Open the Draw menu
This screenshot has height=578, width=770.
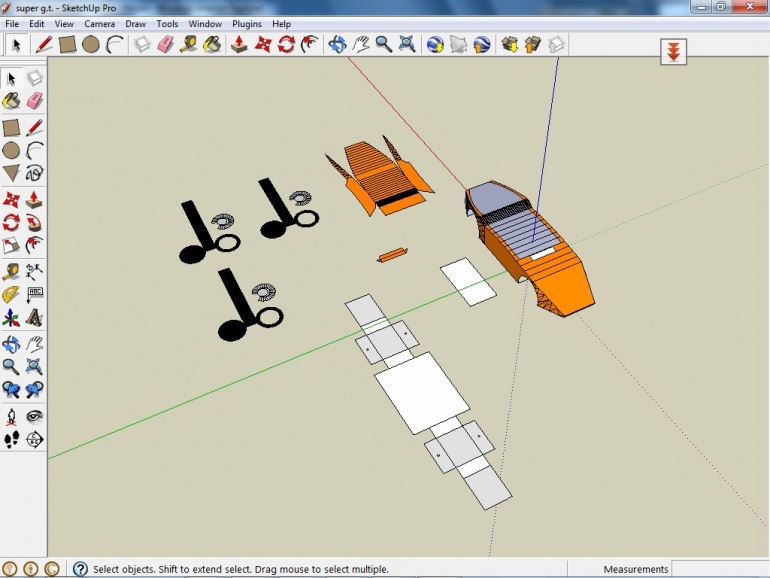[x=136, y=24]
